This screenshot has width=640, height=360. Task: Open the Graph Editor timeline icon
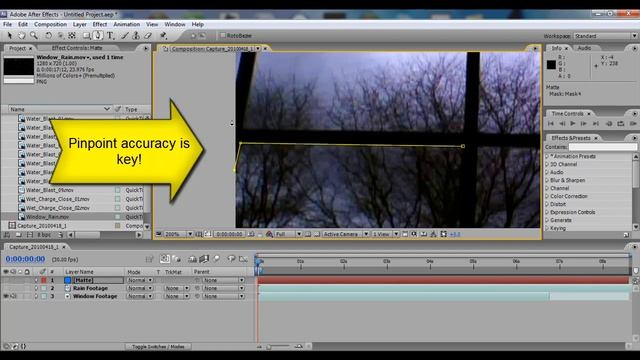point(243,259)
